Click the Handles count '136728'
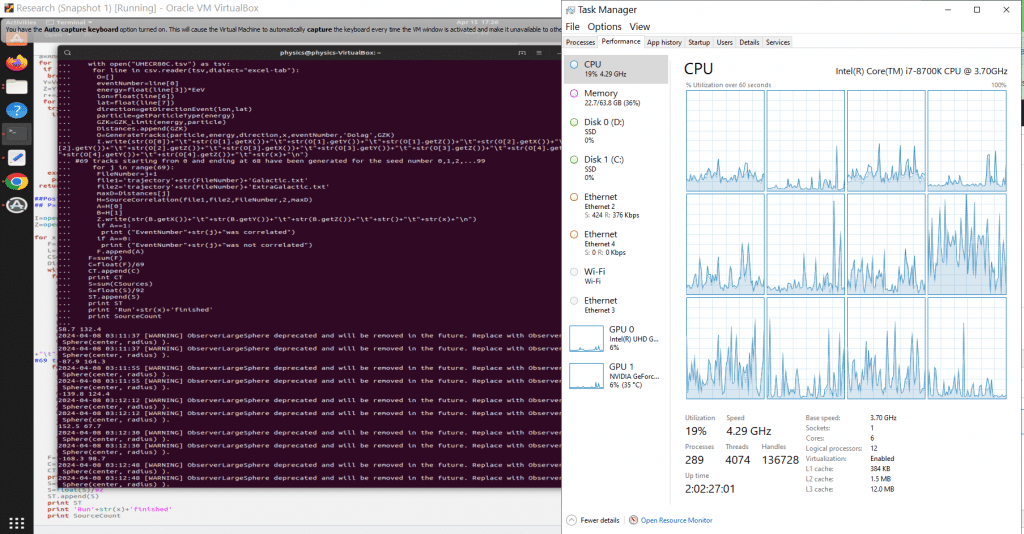This screenshot has height=534, width=1024. (780, 460)
